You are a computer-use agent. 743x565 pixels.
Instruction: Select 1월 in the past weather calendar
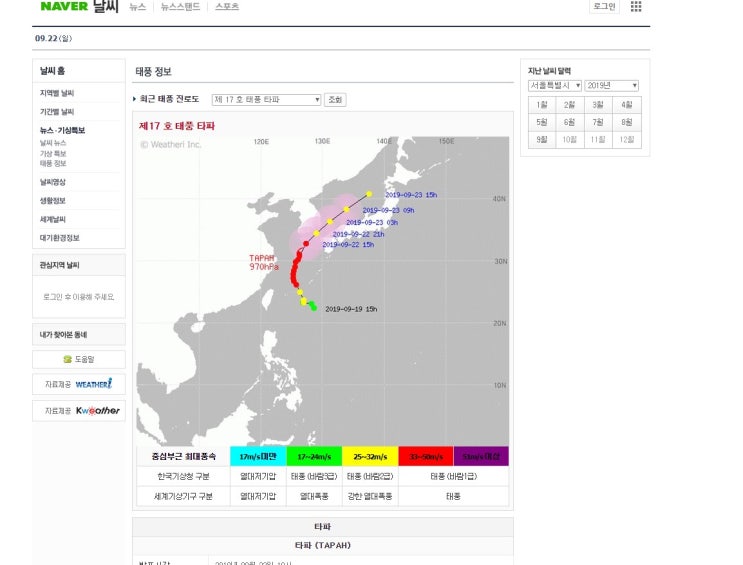[542, 105]
